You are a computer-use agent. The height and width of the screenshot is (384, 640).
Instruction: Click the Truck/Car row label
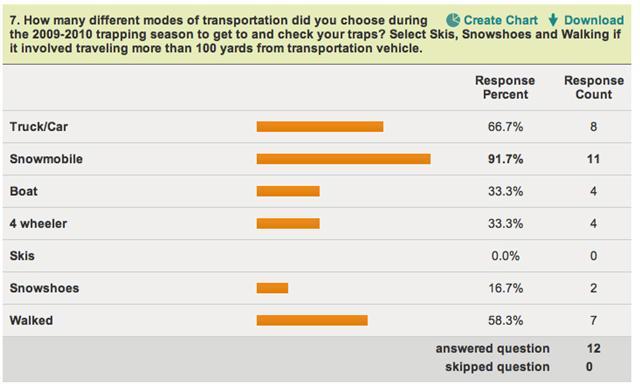click(x=38, y=127)
